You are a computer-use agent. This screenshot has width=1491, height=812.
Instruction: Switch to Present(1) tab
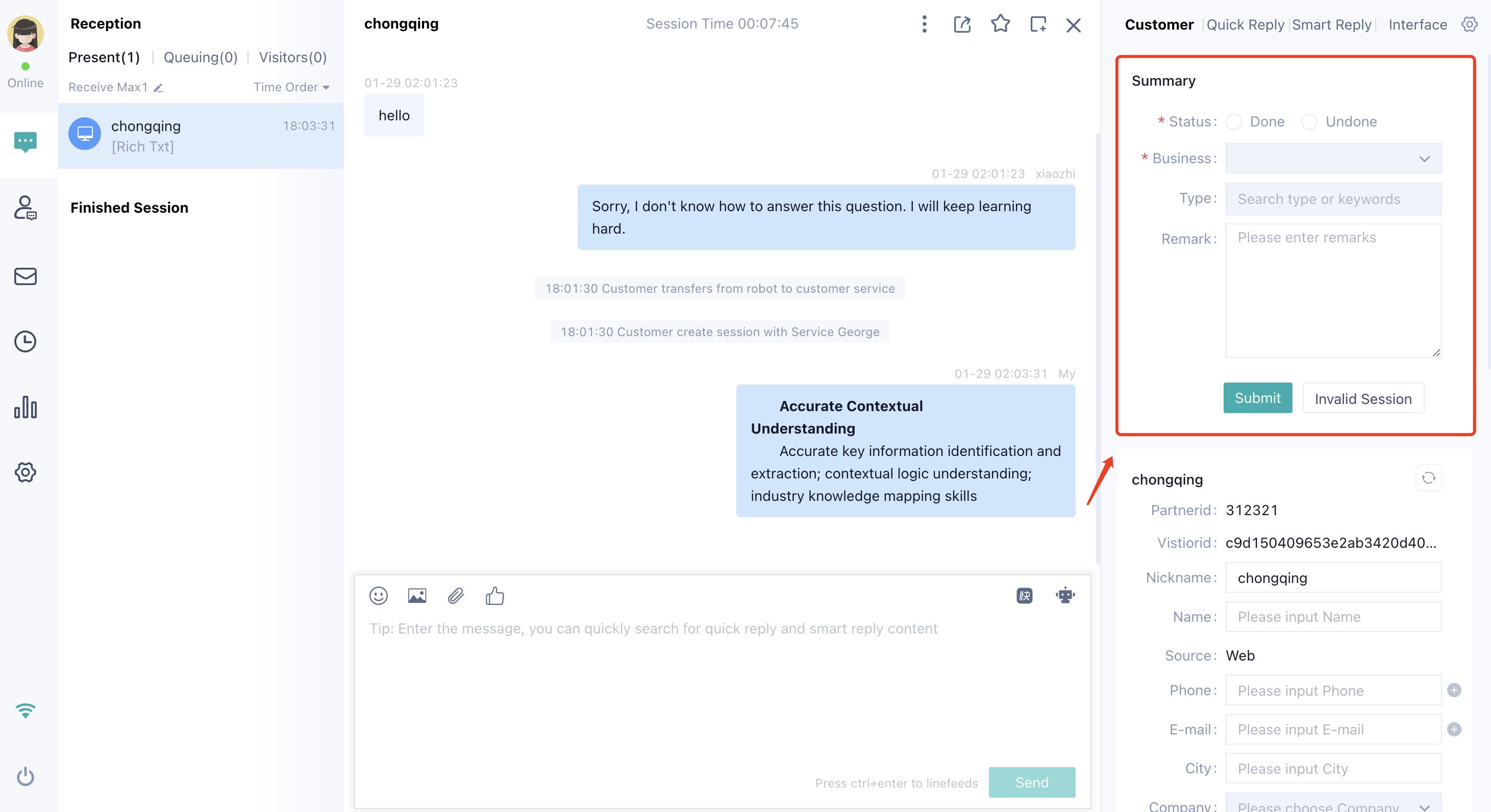pyautogui.click(x=104, y=57)
